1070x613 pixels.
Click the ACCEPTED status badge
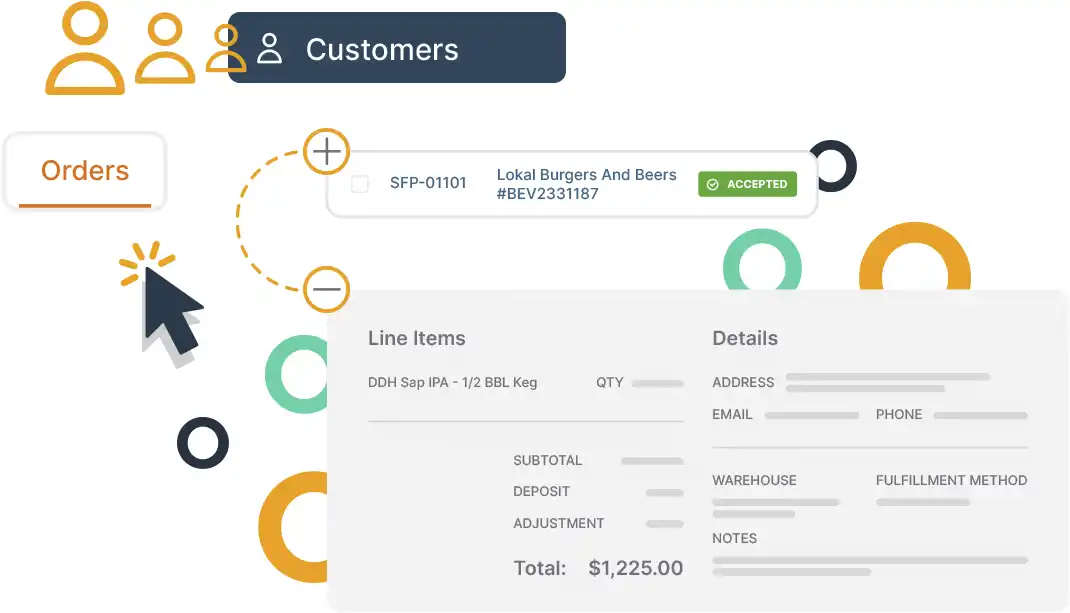[747, 184]
